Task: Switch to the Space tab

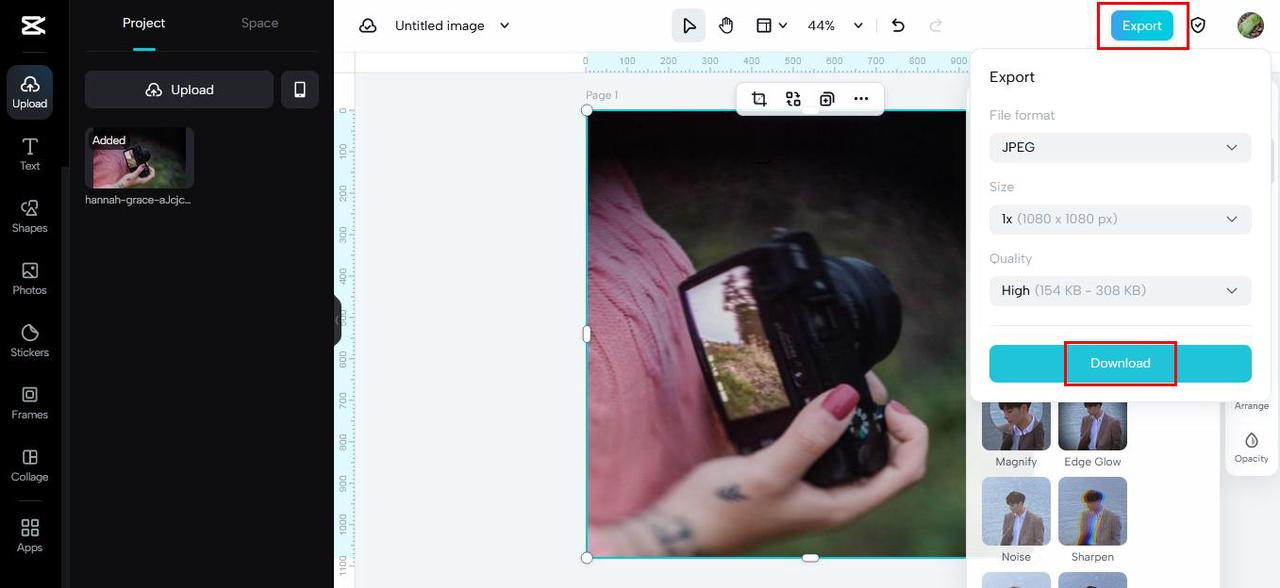Action: pos(260,24)
